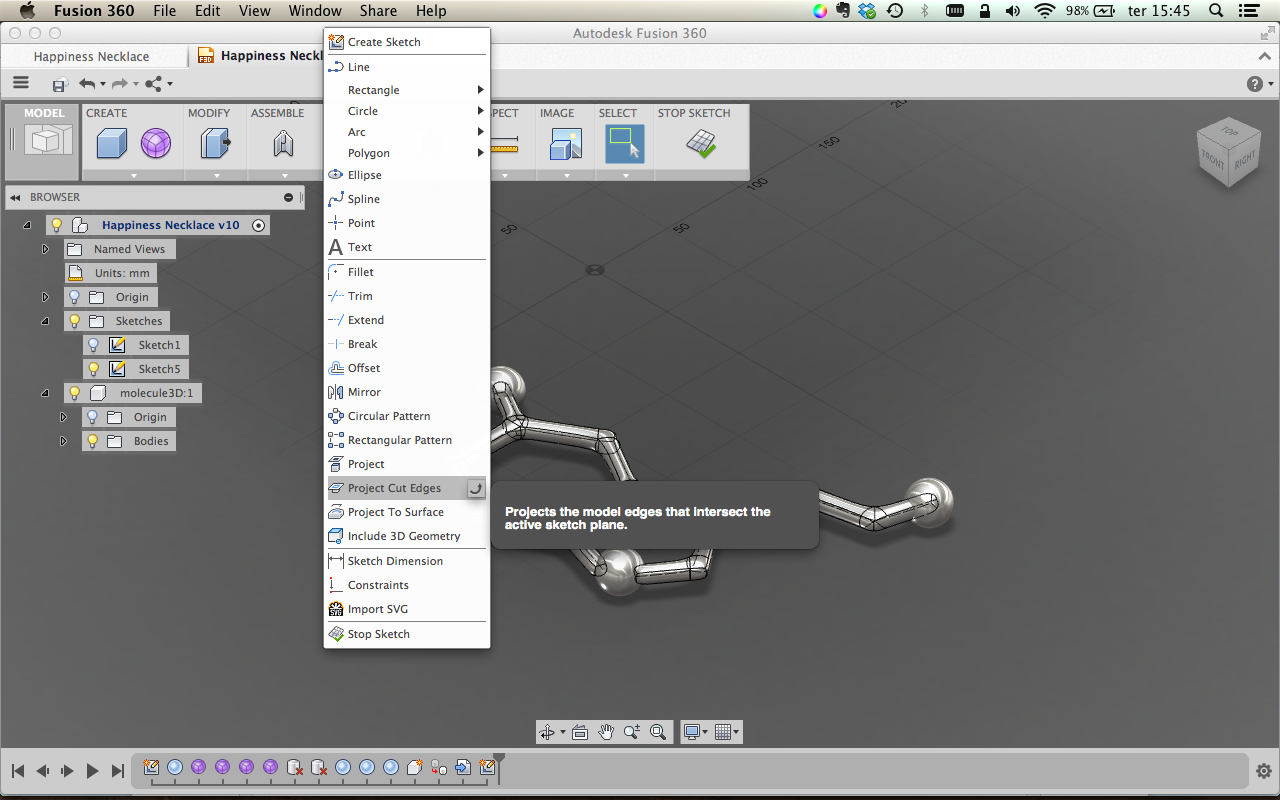
Task: Expand the Bodies folder triangle
Action: [64, 441]
